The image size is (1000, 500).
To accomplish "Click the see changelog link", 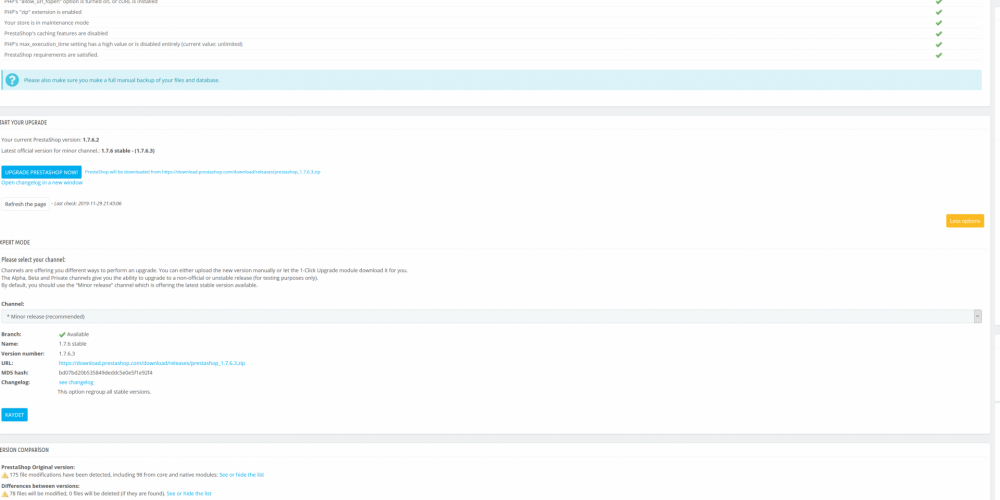I will click(76, 382).
